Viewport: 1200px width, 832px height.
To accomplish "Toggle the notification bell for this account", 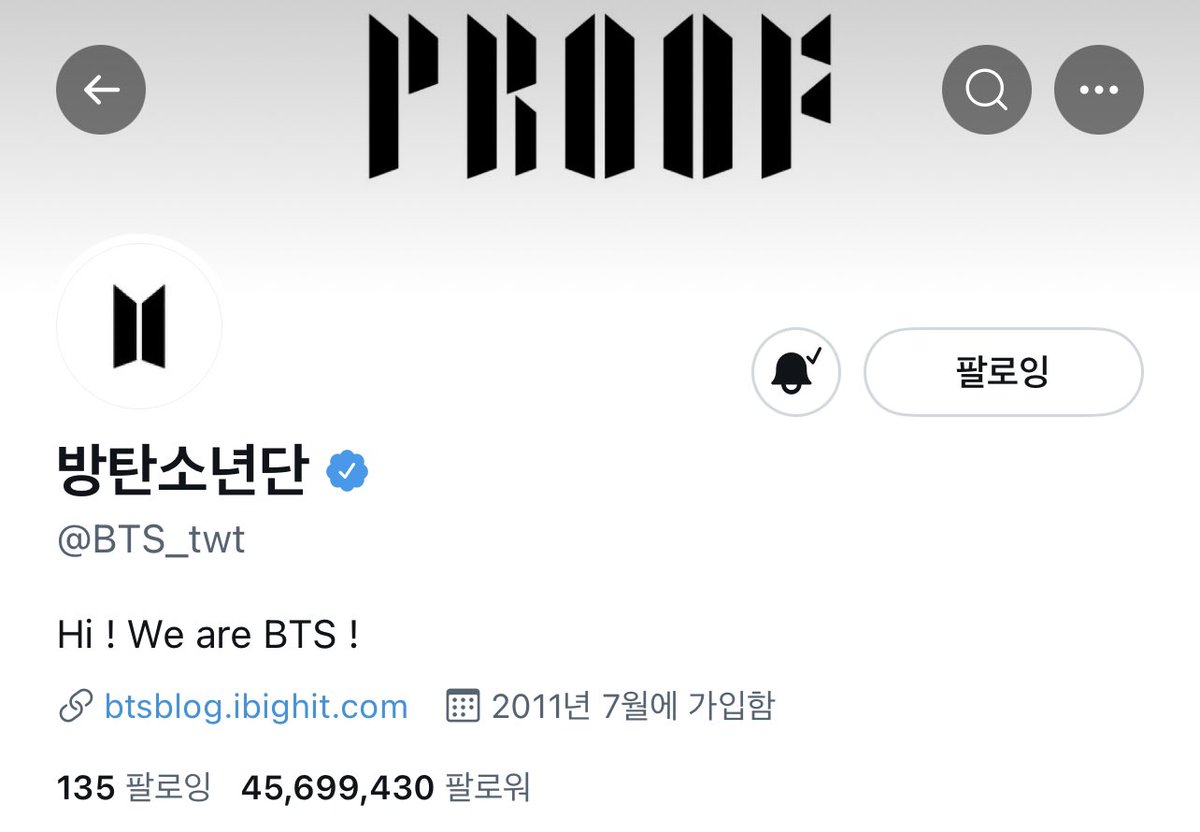I will click(796, 372).
